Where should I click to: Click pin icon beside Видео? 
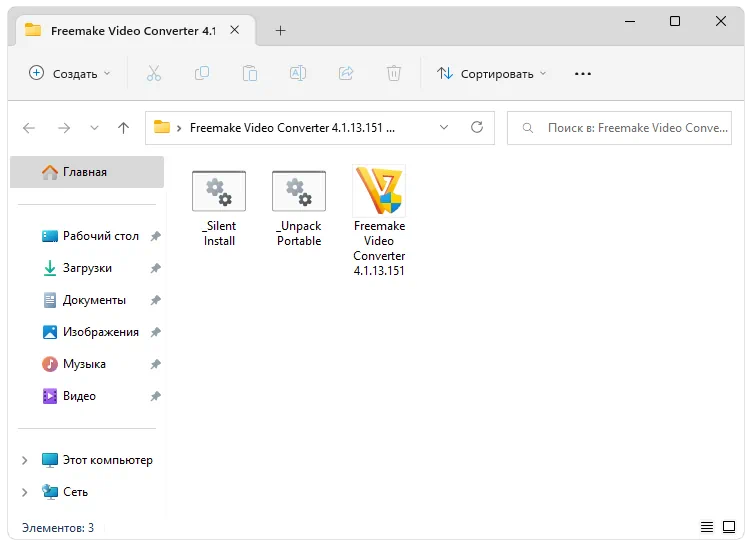155,396
